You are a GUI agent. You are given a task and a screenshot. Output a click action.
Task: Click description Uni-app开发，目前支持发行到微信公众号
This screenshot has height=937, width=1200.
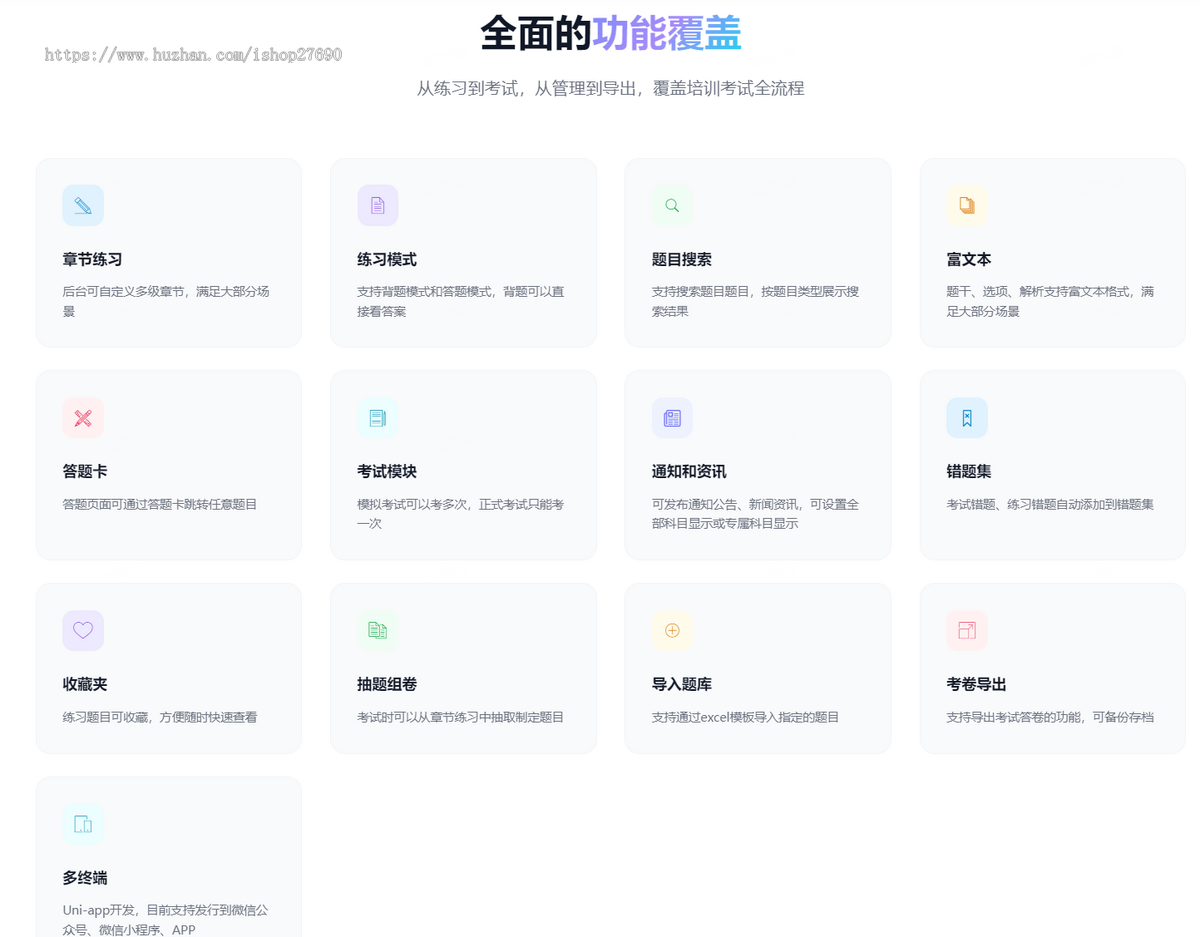[x=165, y=920]
